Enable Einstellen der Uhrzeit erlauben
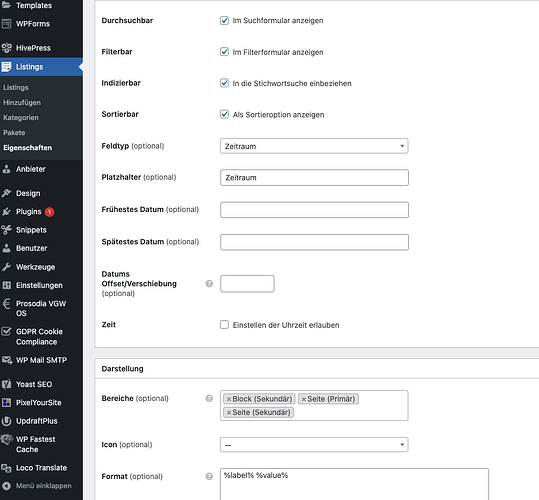 tap(224, 325)
